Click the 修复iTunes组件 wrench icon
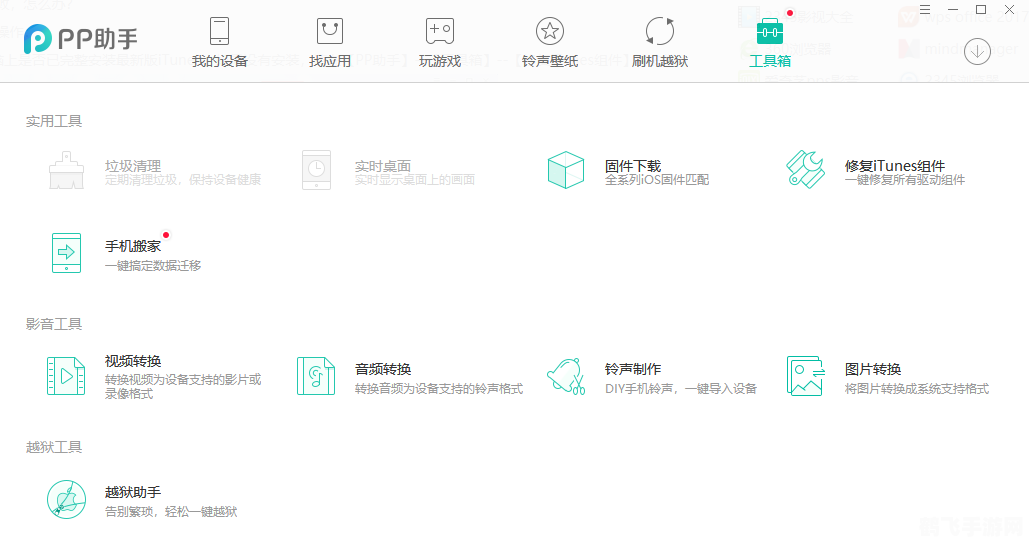Image resolution: width=1029 pixels, height=545 pixels. tap(805, 170)
